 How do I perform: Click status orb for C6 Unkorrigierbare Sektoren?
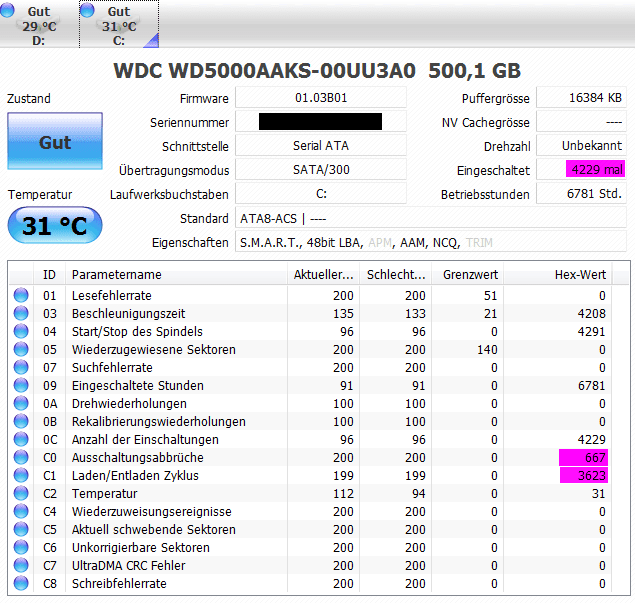point(21,547)
